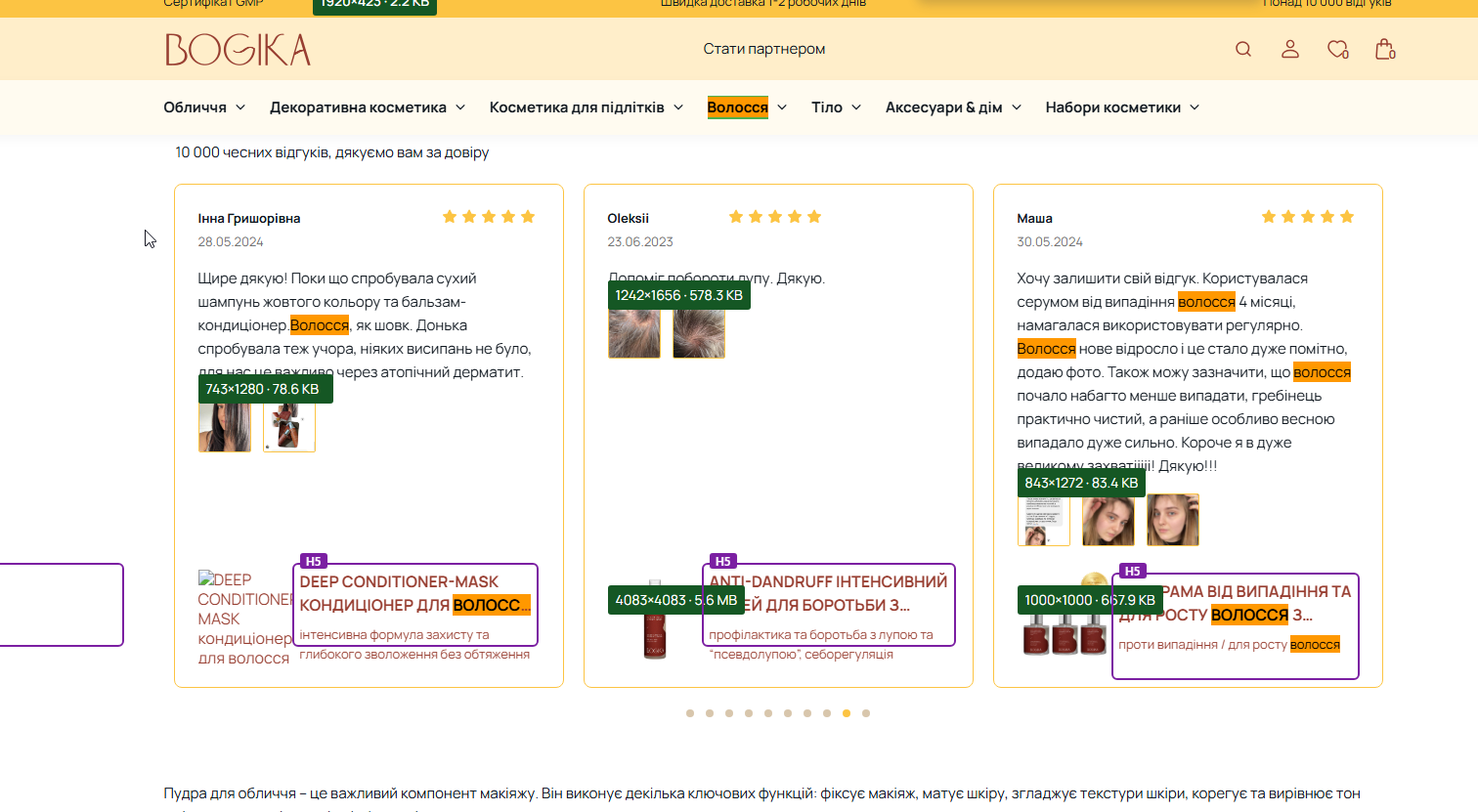Click the 10 000 чесних відгуків heading
This screenshot has width=1478, height=812.
point(332,152)
